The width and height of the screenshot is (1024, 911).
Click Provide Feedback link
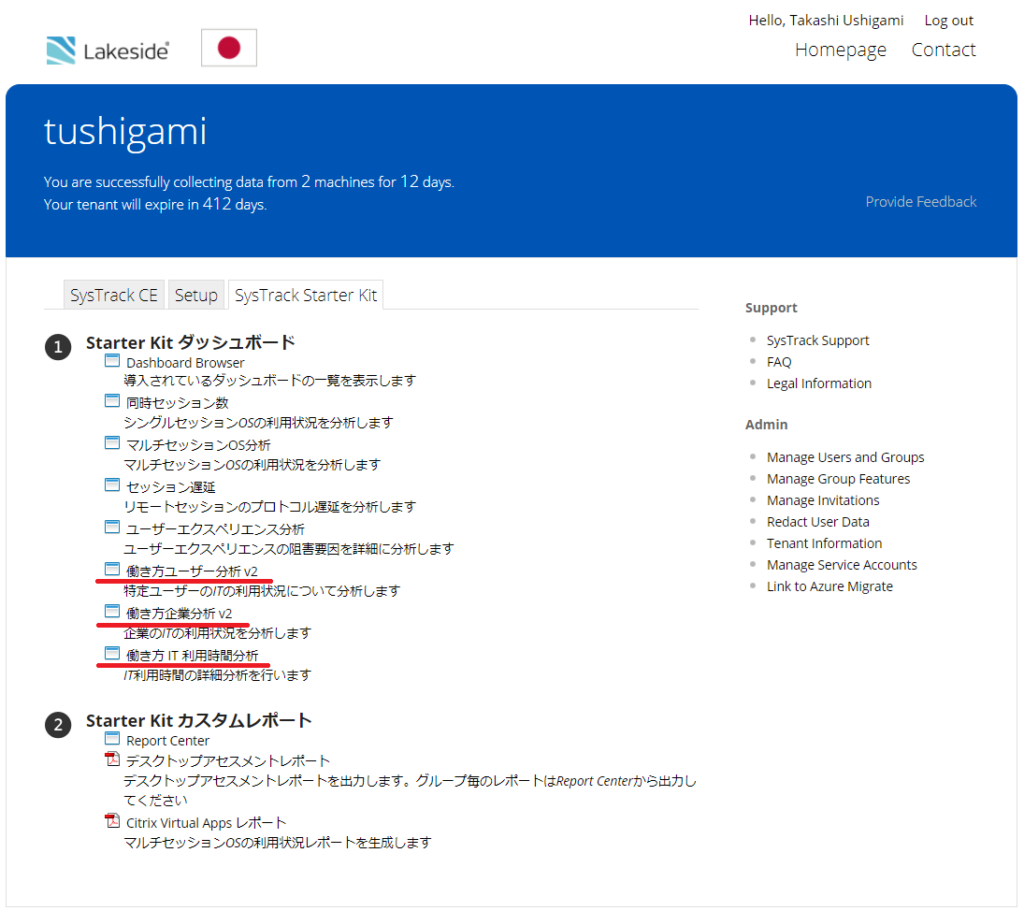pyautogui.click(x=921, y=202)
